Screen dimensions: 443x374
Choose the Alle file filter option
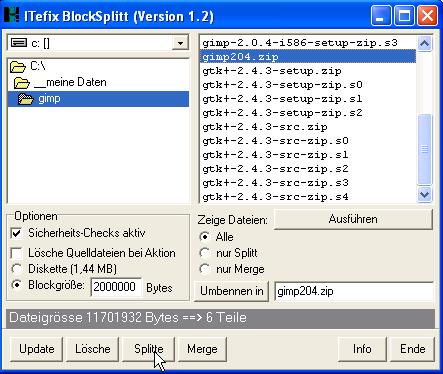[x=205, y=237]
